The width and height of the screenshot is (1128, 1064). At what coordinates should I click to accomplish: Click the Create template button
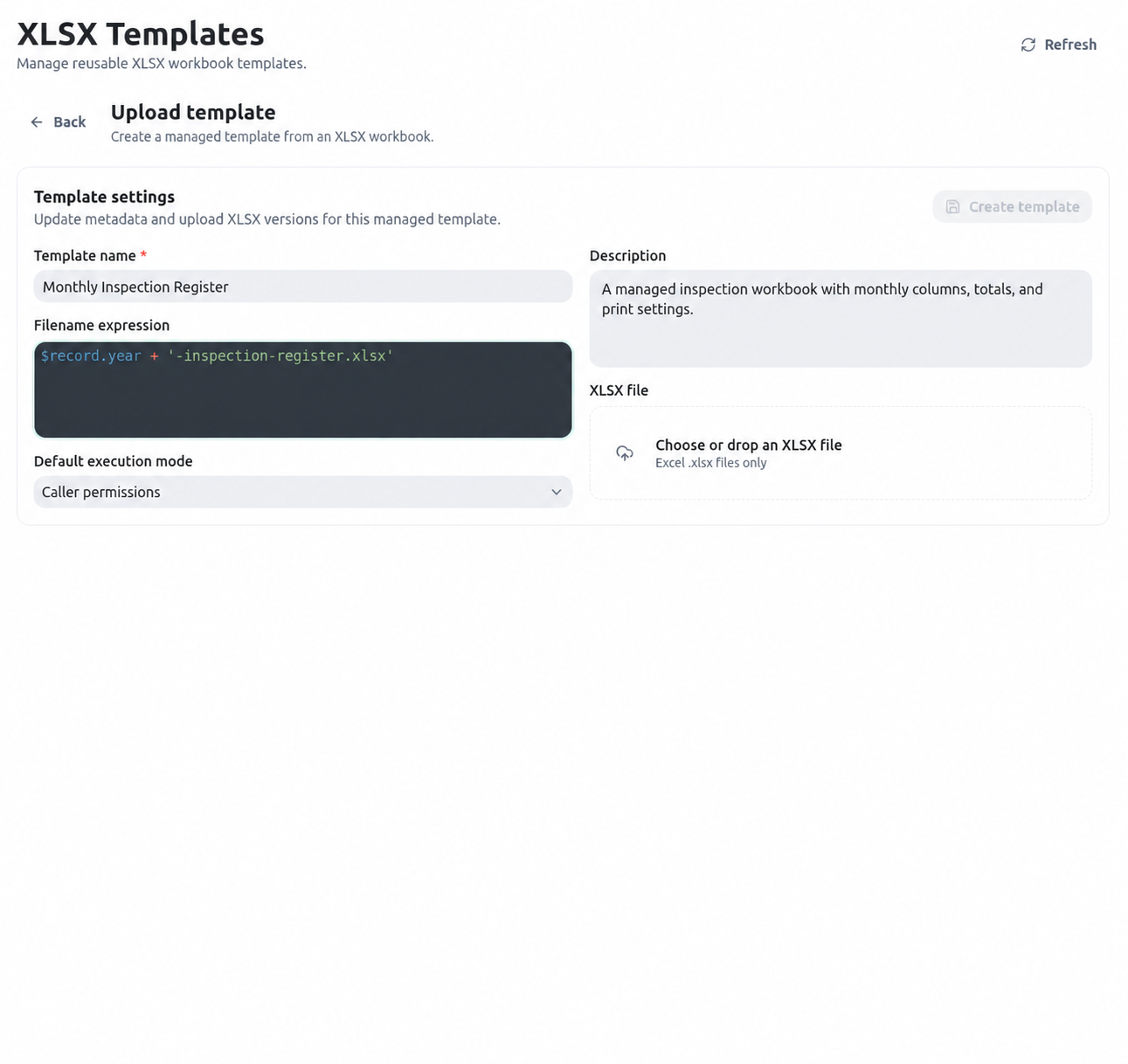coord(1013,207)
